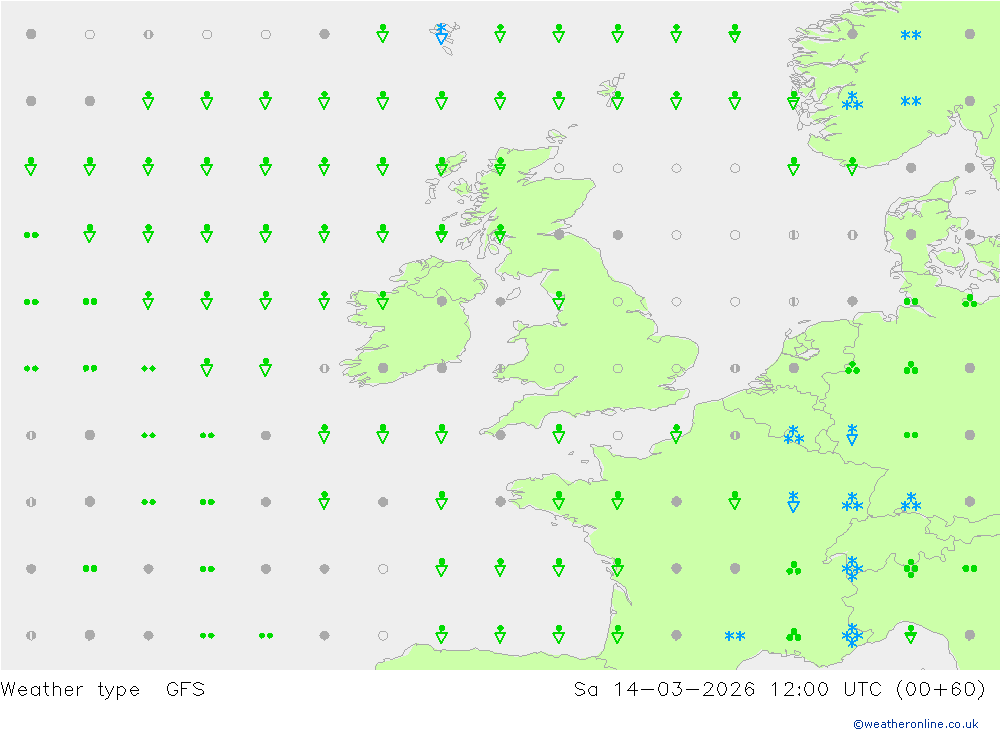Click the four-dot heavy rain symbol over the Alps
The width and height of the screenshot is (1000, 733).
(x=911, y=568)
